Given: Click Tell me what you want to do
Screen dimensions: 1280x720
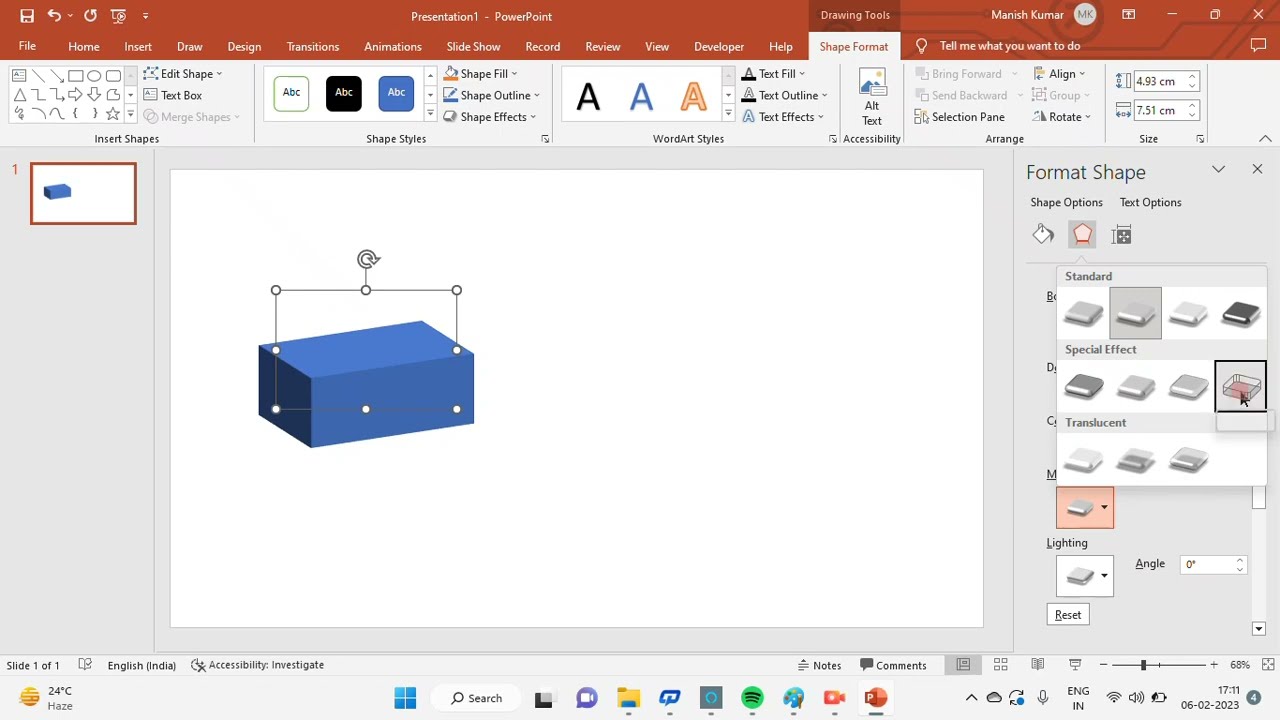Looking at the screenshot, I should coord(1009,46).
